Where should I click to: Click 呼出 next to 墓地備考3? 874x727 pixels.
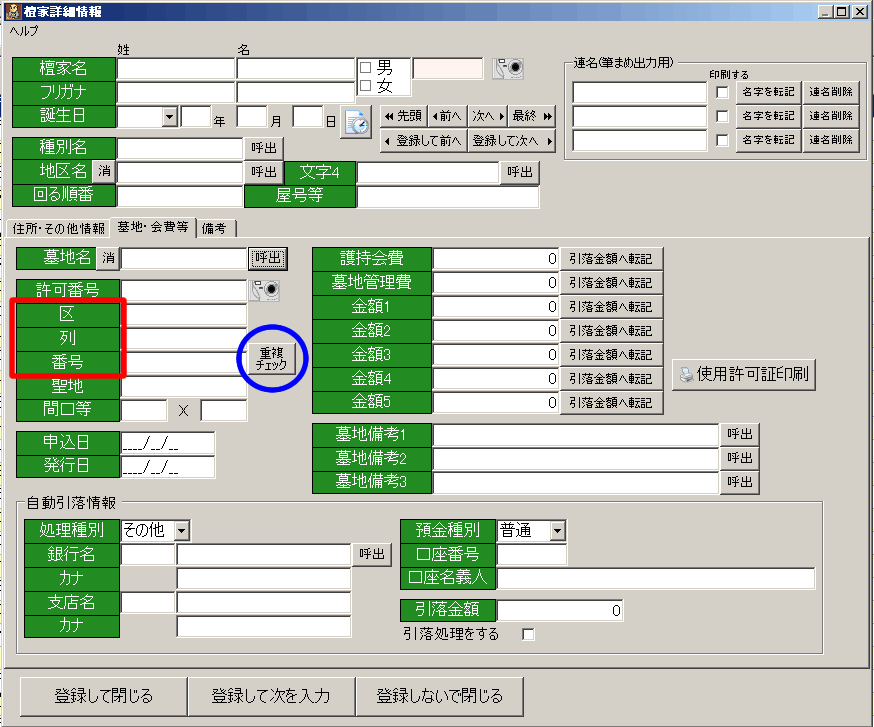click(x=740, y=482)
